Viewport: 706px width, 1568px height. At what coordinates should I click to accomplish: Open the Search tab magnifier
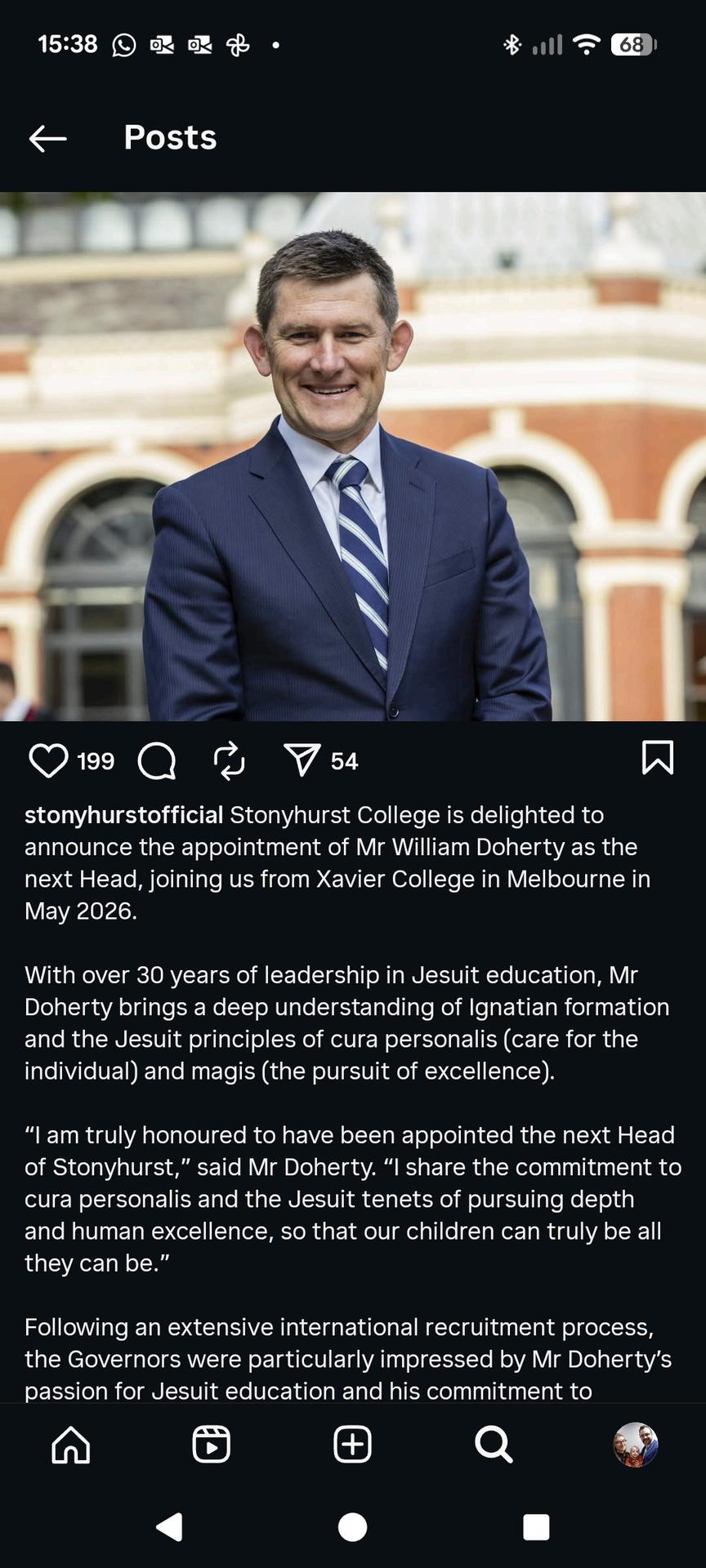pos(494,1445)
